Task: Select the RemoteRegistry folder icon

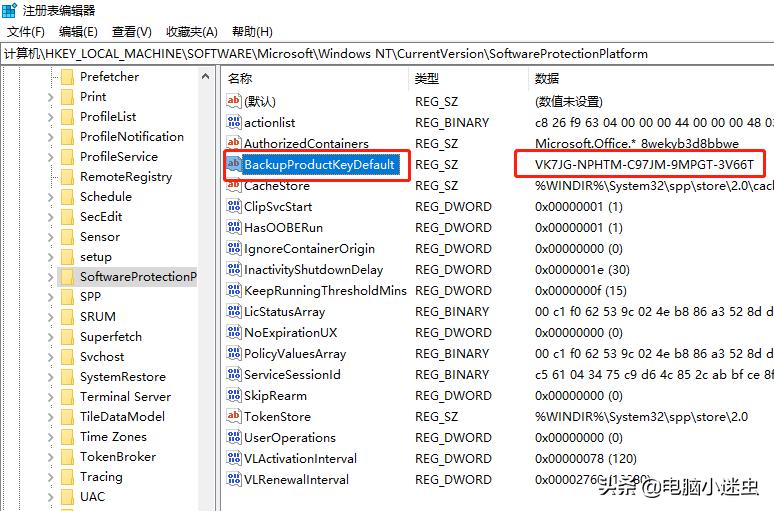Action: coord(67,177)
